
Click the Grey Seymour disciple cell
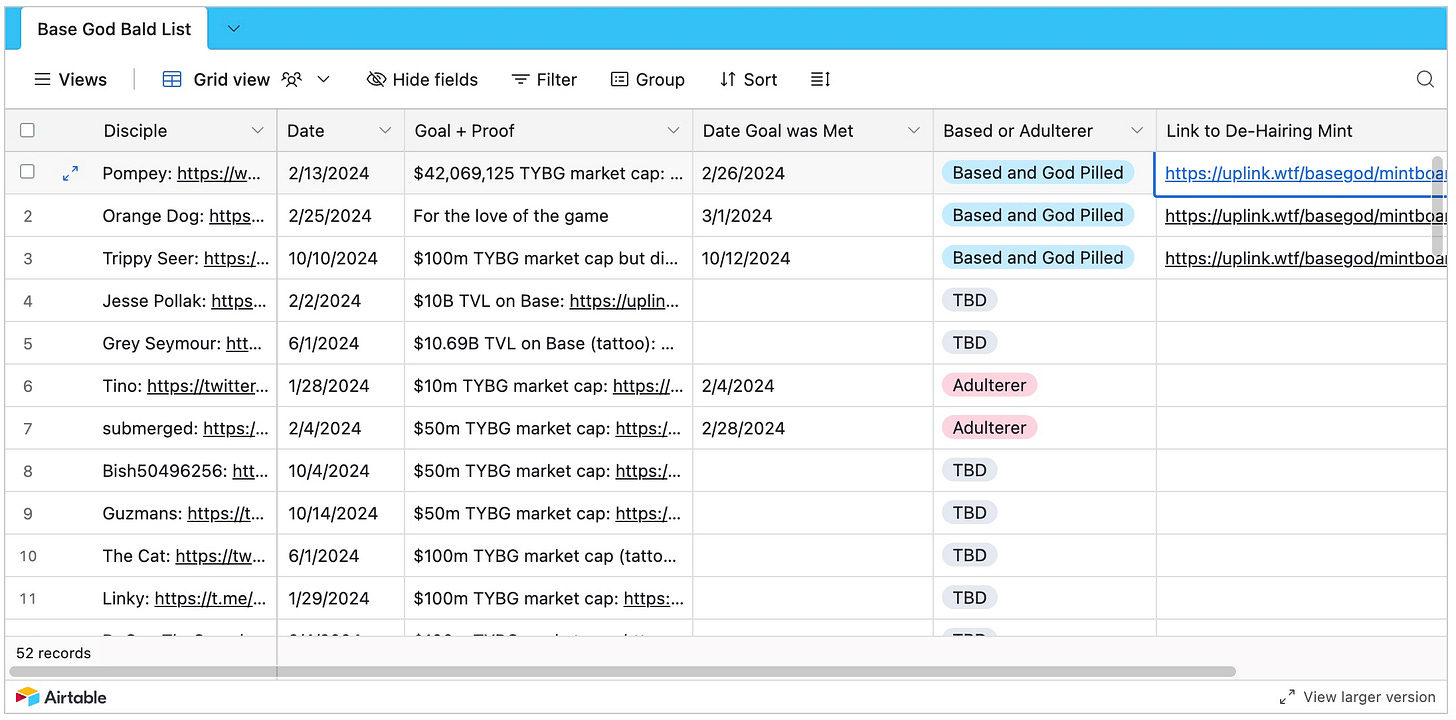pyautogui.click(x=183, y=343)
